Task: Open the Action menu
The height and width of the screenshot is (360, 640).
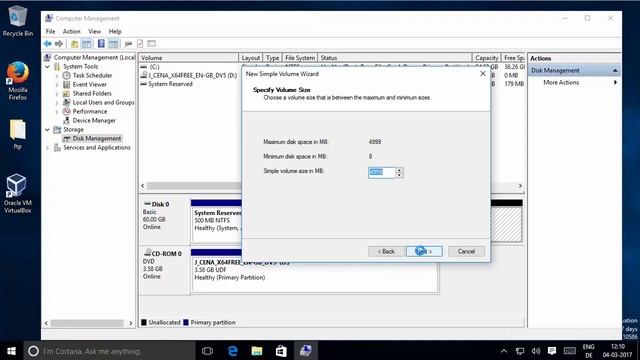Action: point(71,31)
